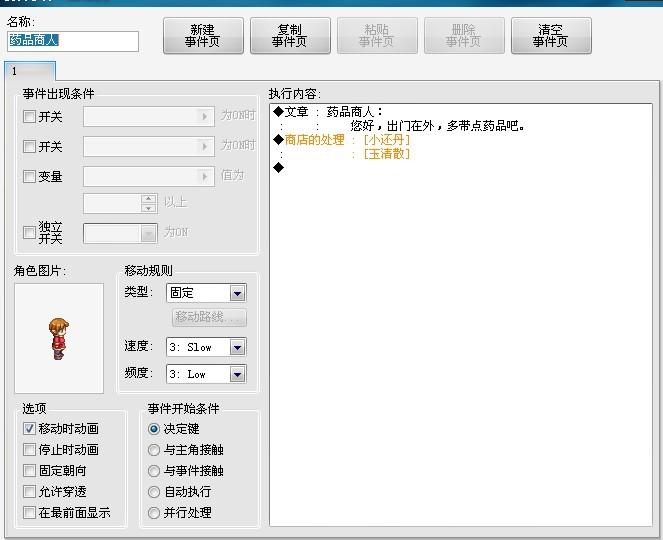Viewport: 663px width, 540px height.
Task: Click the 清空事件页 button
Action: [551, 36]
